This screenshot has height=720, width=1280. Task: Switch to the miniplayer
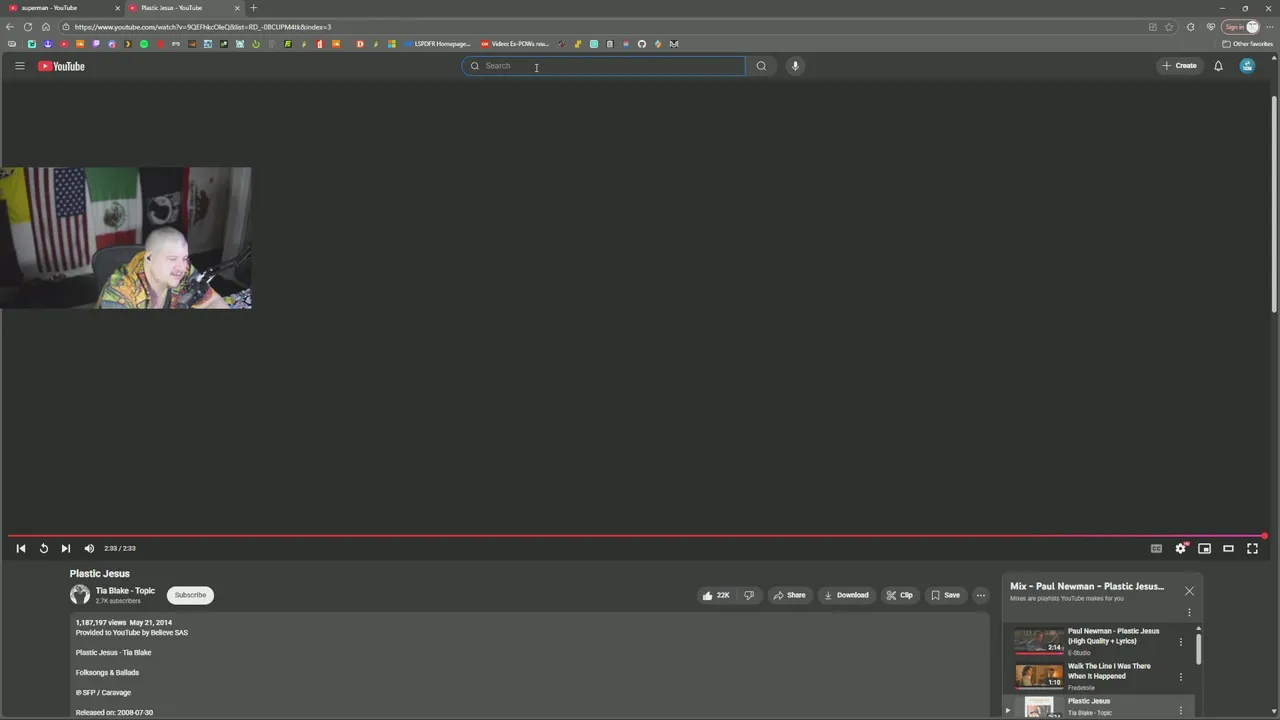pos(1204,548)
